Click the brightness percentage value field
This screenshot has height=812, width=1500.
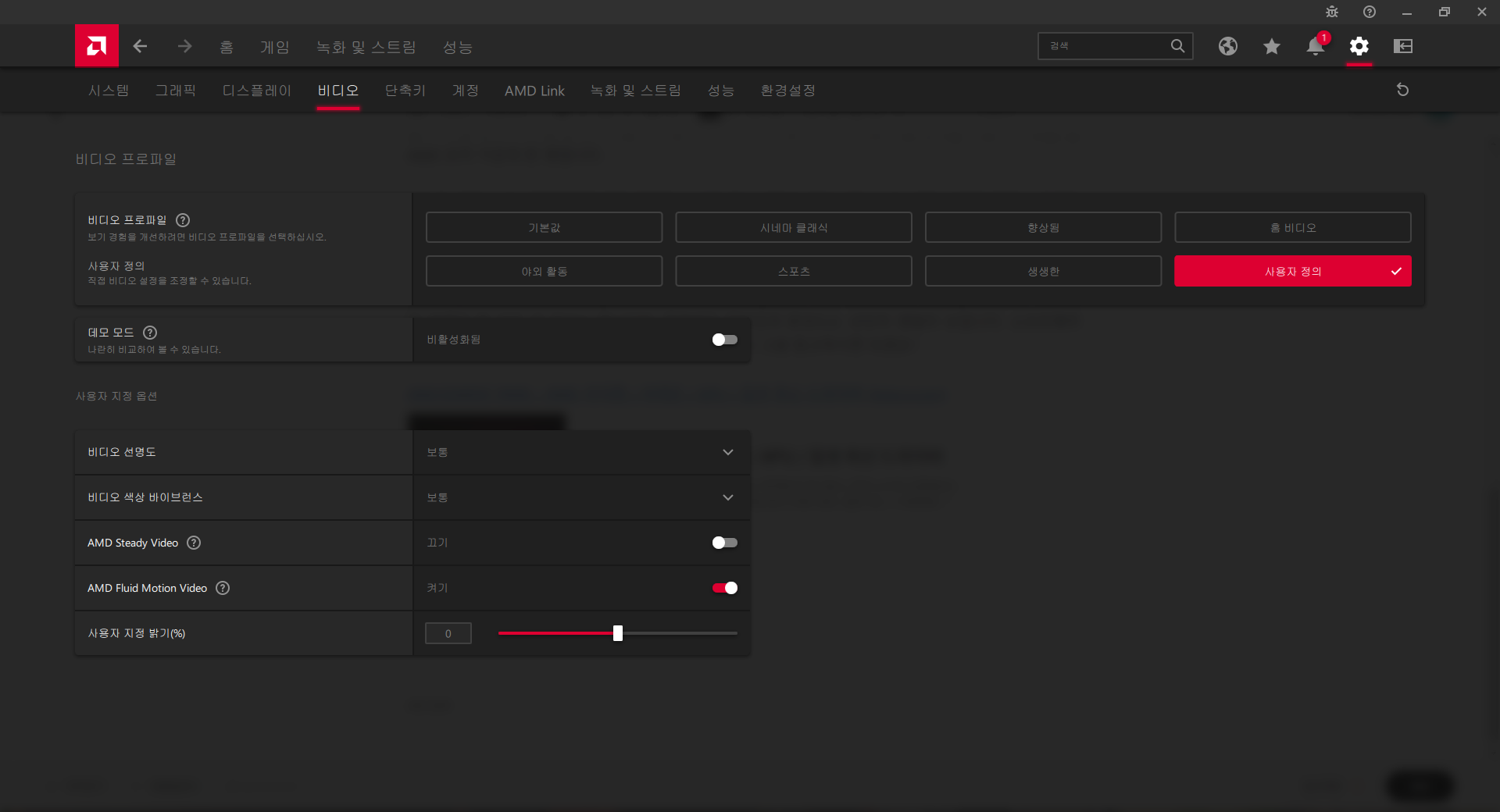click(x=448, y=633)
